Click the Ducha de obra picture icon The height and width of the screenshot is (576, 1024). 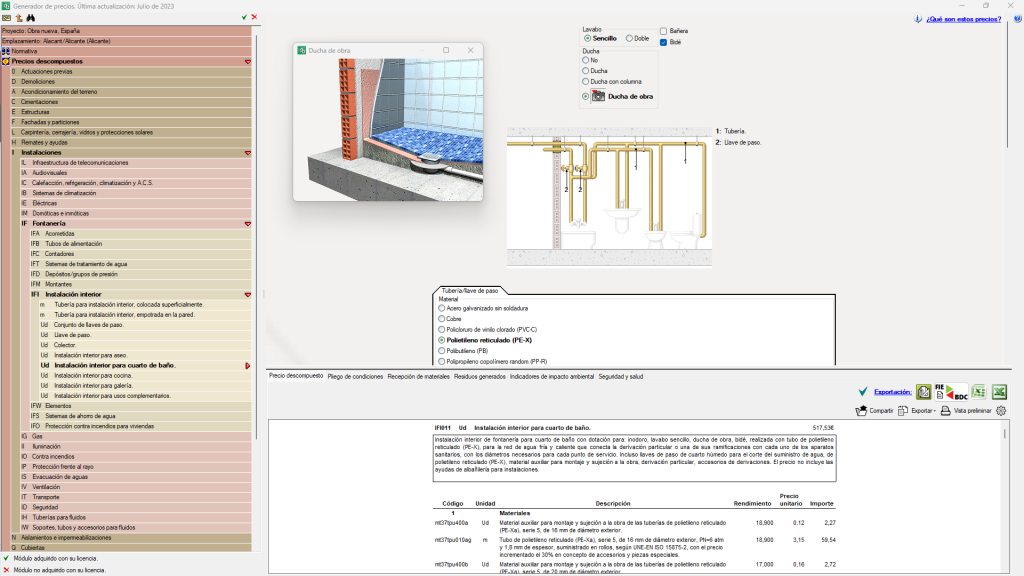click(598, 96)
